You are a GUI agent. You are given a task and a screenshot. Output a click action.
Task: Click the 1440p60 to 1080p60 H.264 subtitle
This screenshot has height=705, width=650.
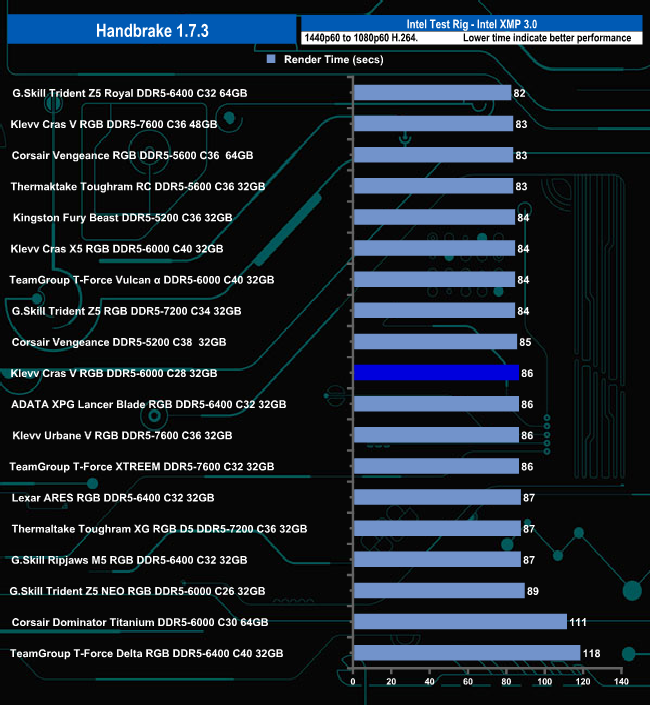tap(361, 38)
